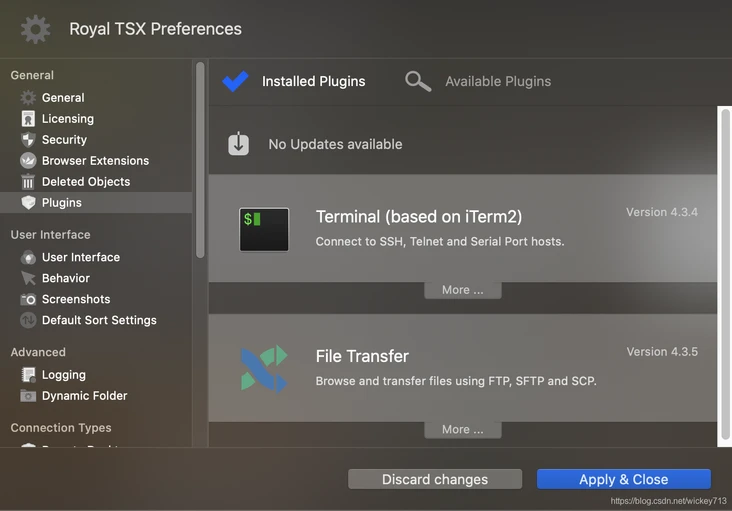Click the Licensing certificate icon
The height and width of the screenshot is (511, 732).
pos(28,119)
